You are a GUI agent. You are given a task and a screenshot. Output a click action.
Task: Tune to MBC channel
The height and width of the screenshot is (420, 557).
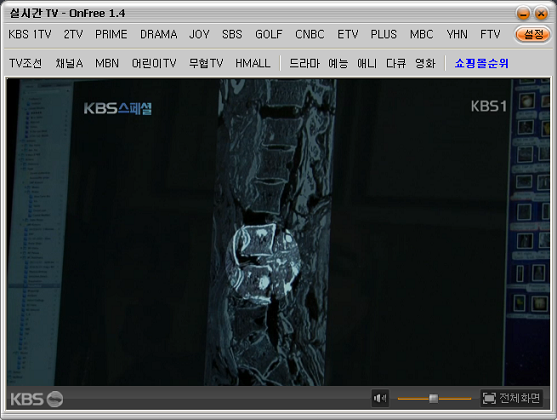pyautogui.click(x=421, y=34)
